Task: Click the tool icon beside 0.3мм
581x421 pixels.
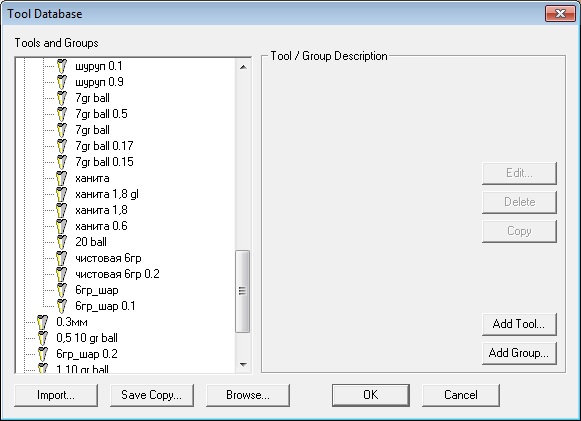Action: pyautogui.click(x=43, y=322)
